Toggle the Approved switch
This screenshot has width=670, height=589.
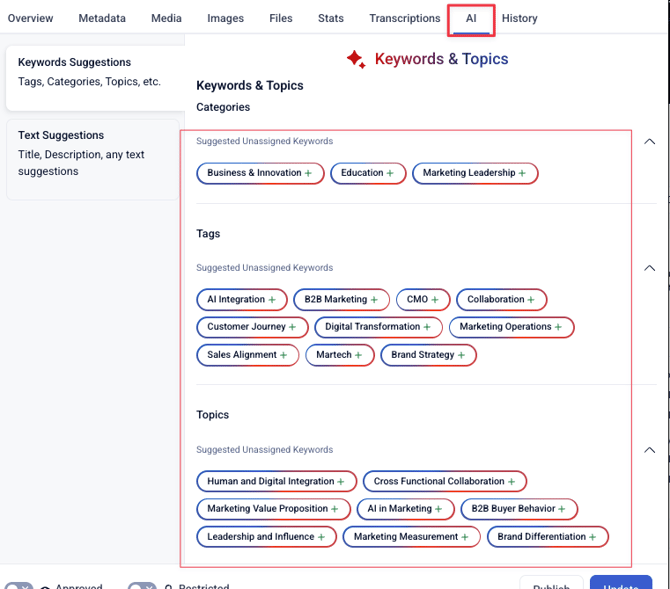coord(19,587)
